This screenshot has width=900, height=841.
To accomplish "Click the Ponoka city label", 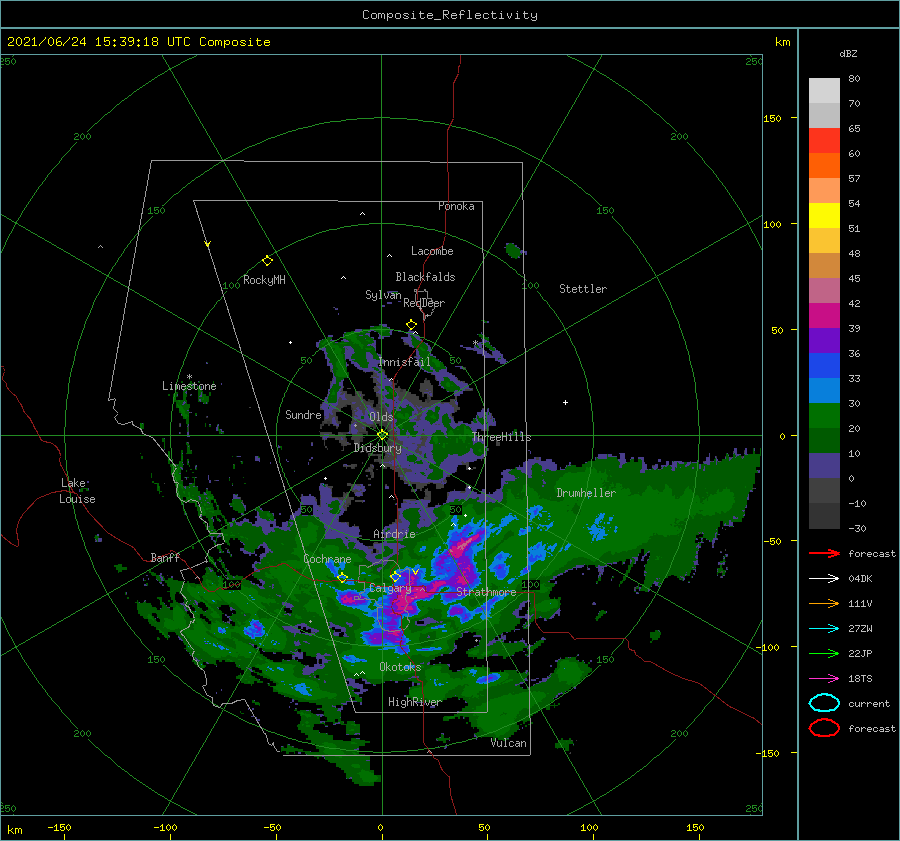I will [x=456, y=206].
